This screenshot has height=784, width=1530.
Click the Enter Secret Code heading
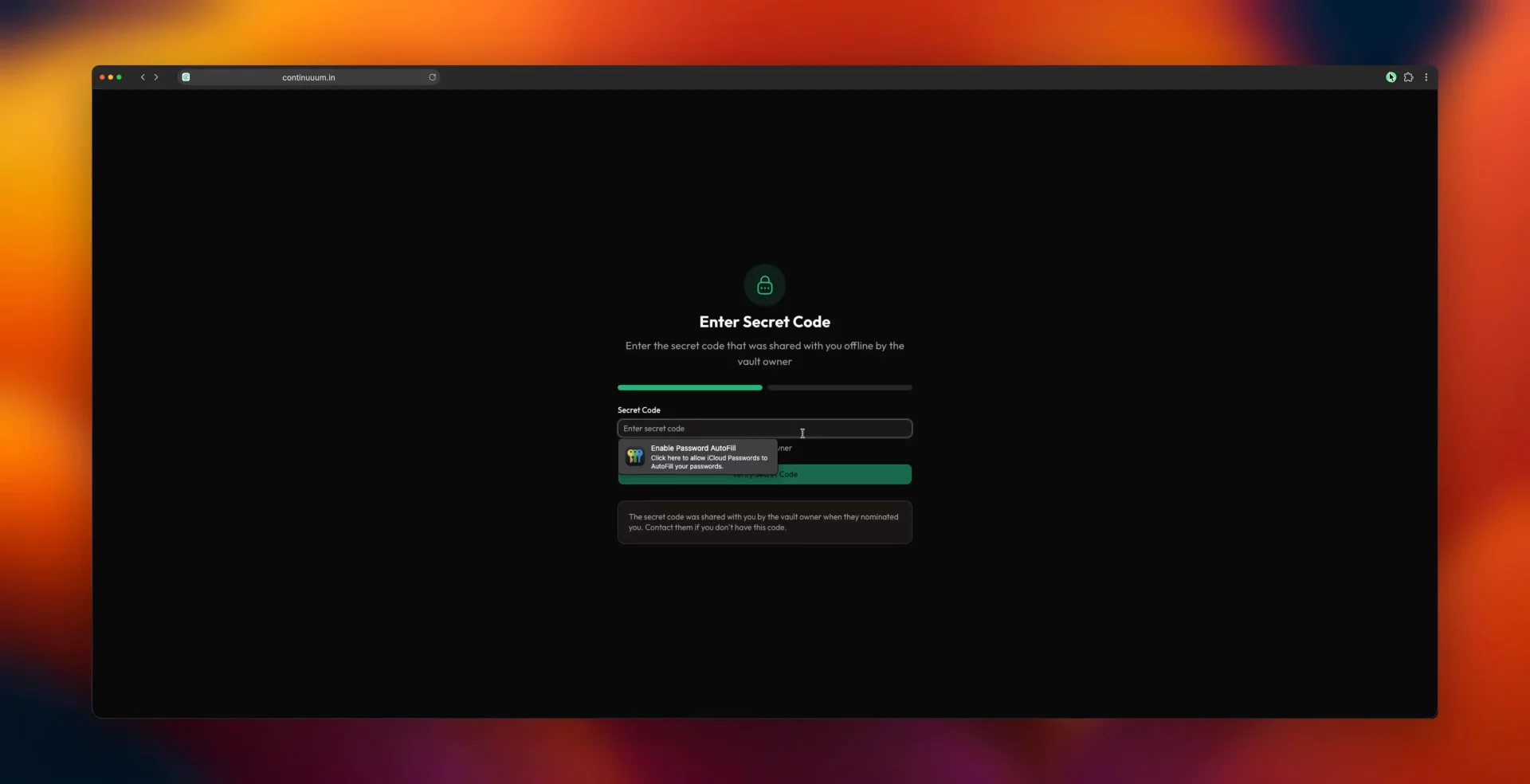[x=764, y=322]
